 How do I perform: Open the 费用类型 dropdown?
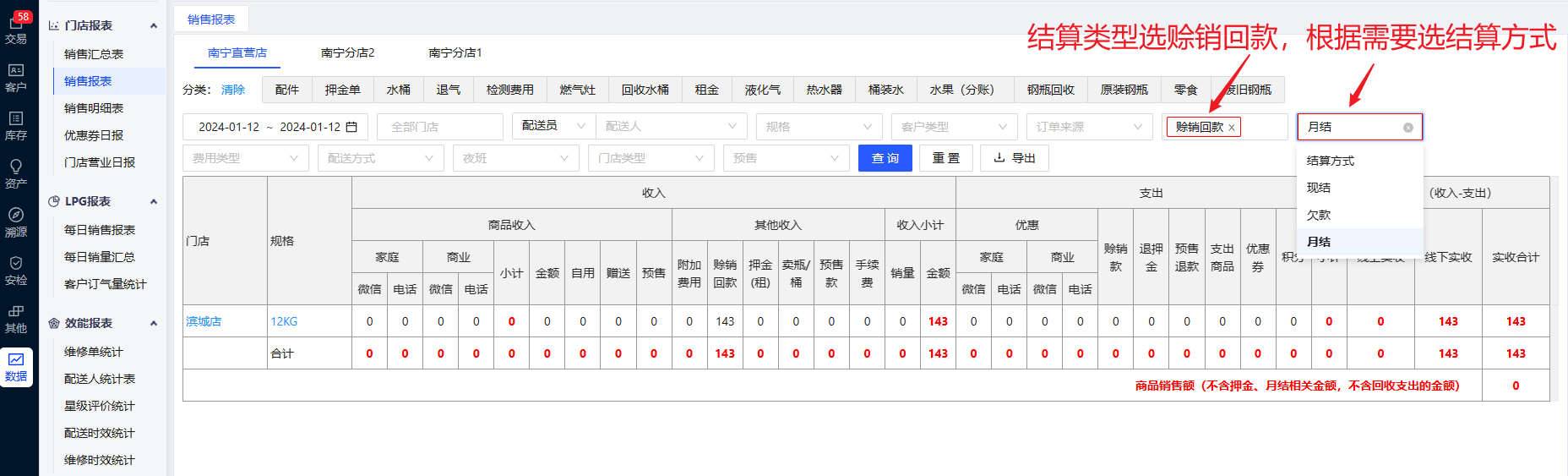(246, 158)
